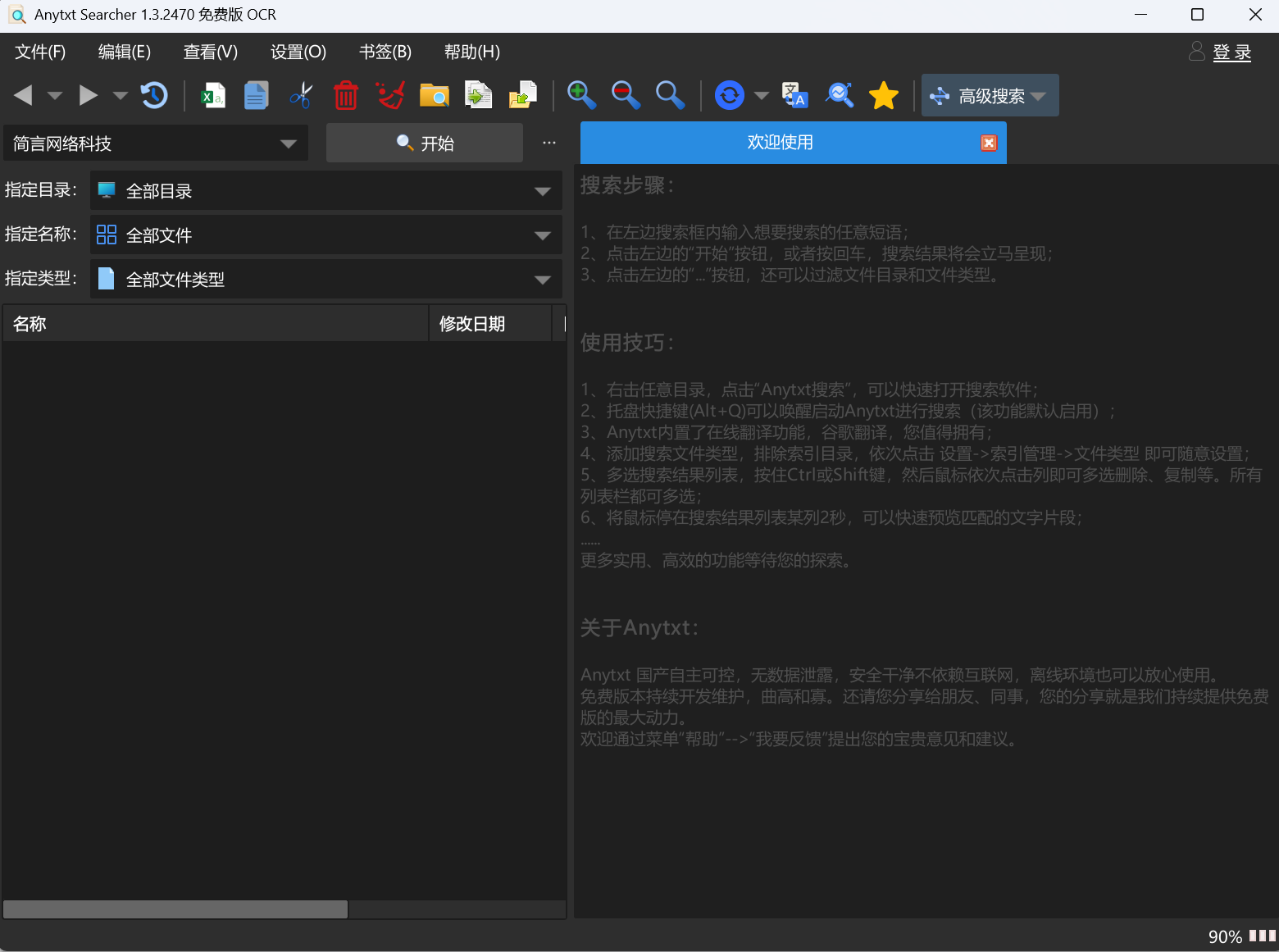The image size is (1279, 952).
Task: Expand the 指定类型 file type dropdown
Action: point(542,280)
